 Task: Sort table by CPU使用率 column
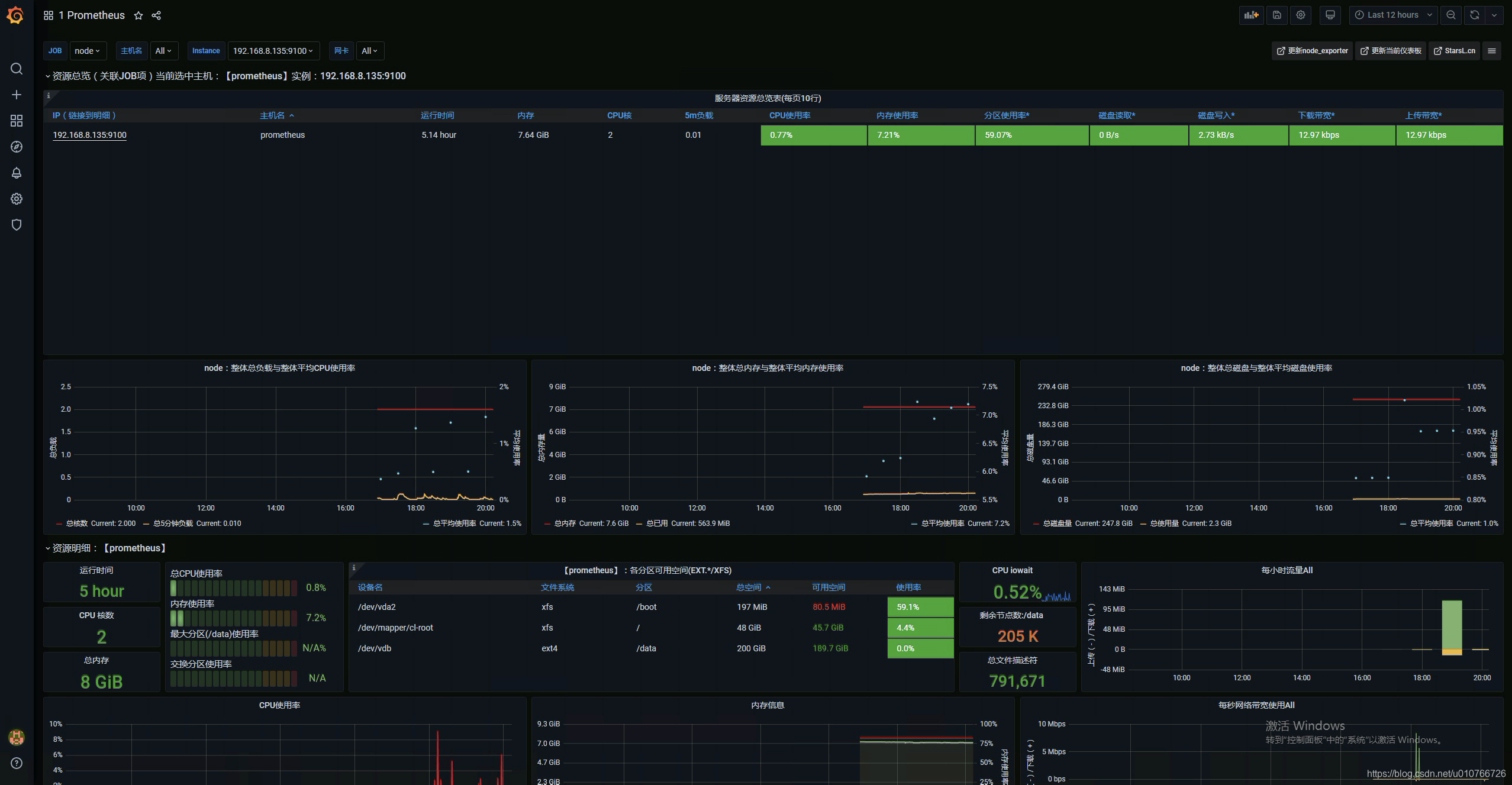[789, 115]
